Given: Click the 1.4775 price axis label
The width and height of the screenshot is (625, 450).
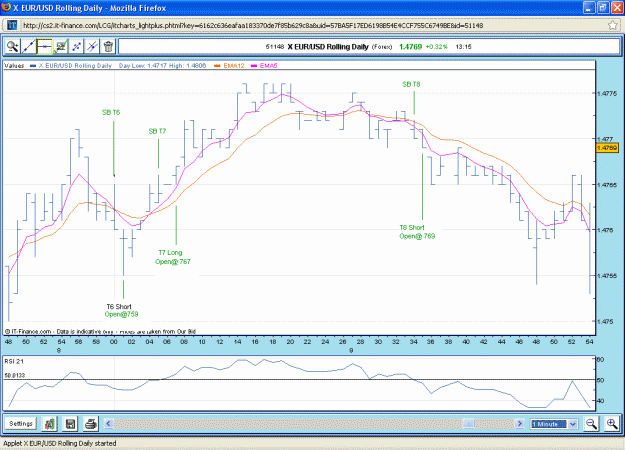Looking at the screenshot, I should pyautogui.click(x=607, y=94).
